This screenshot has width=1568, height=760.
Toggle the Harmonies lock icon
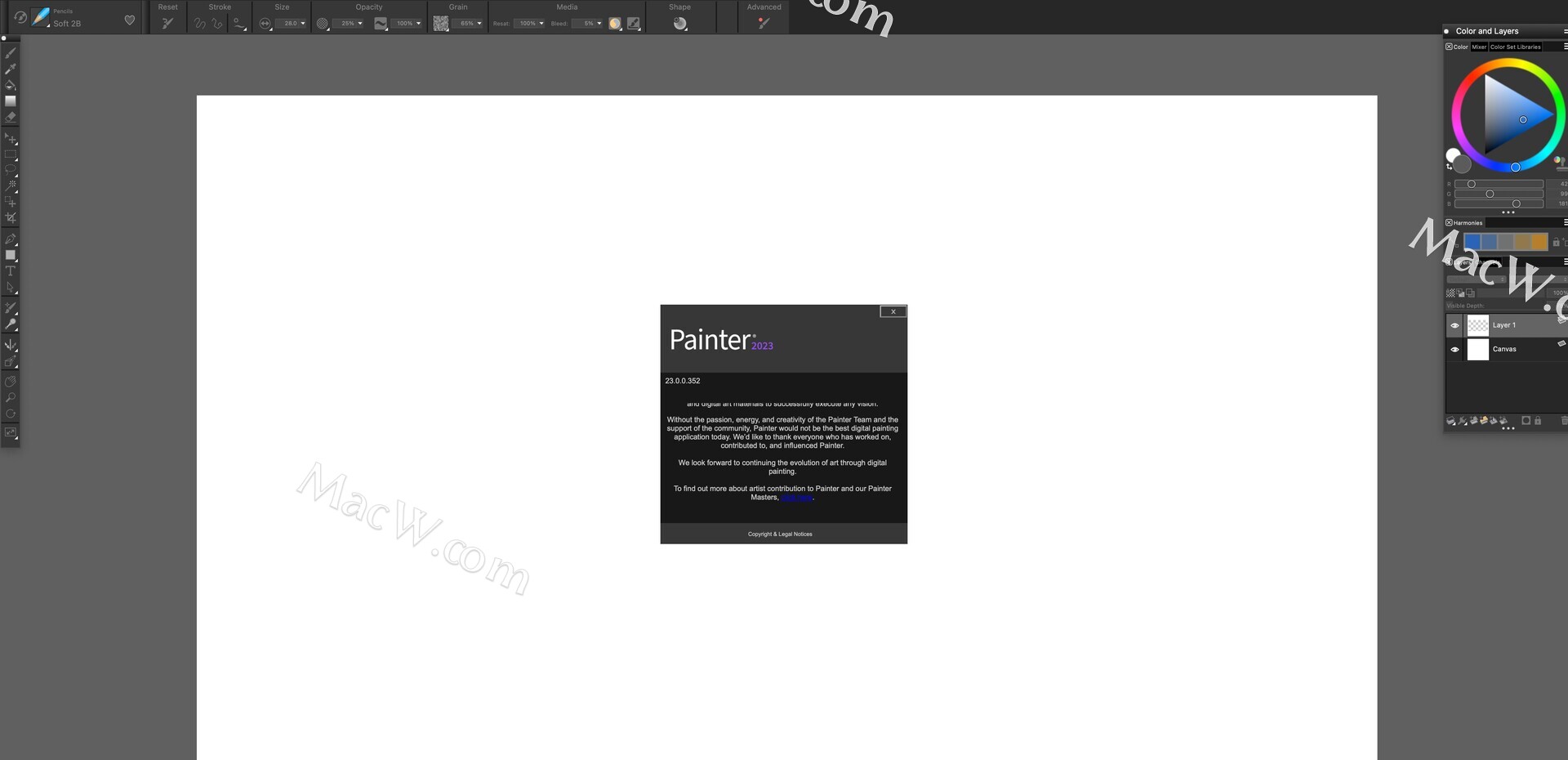(x=1556, y=242)
